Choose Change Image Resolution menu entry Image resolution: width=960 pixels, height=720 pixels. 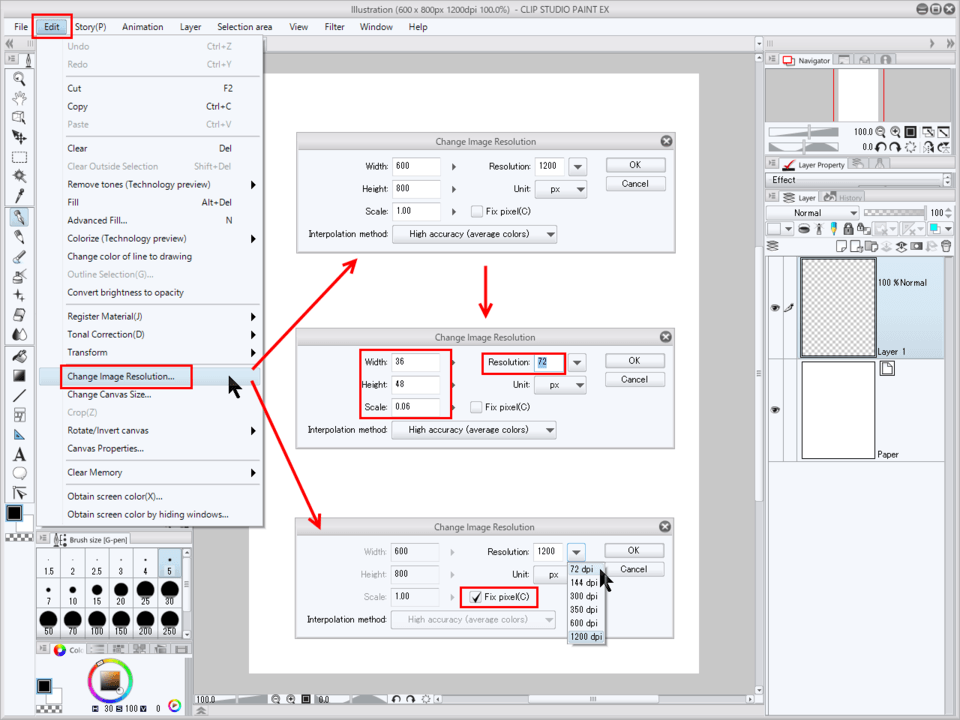tap(120, 377)
